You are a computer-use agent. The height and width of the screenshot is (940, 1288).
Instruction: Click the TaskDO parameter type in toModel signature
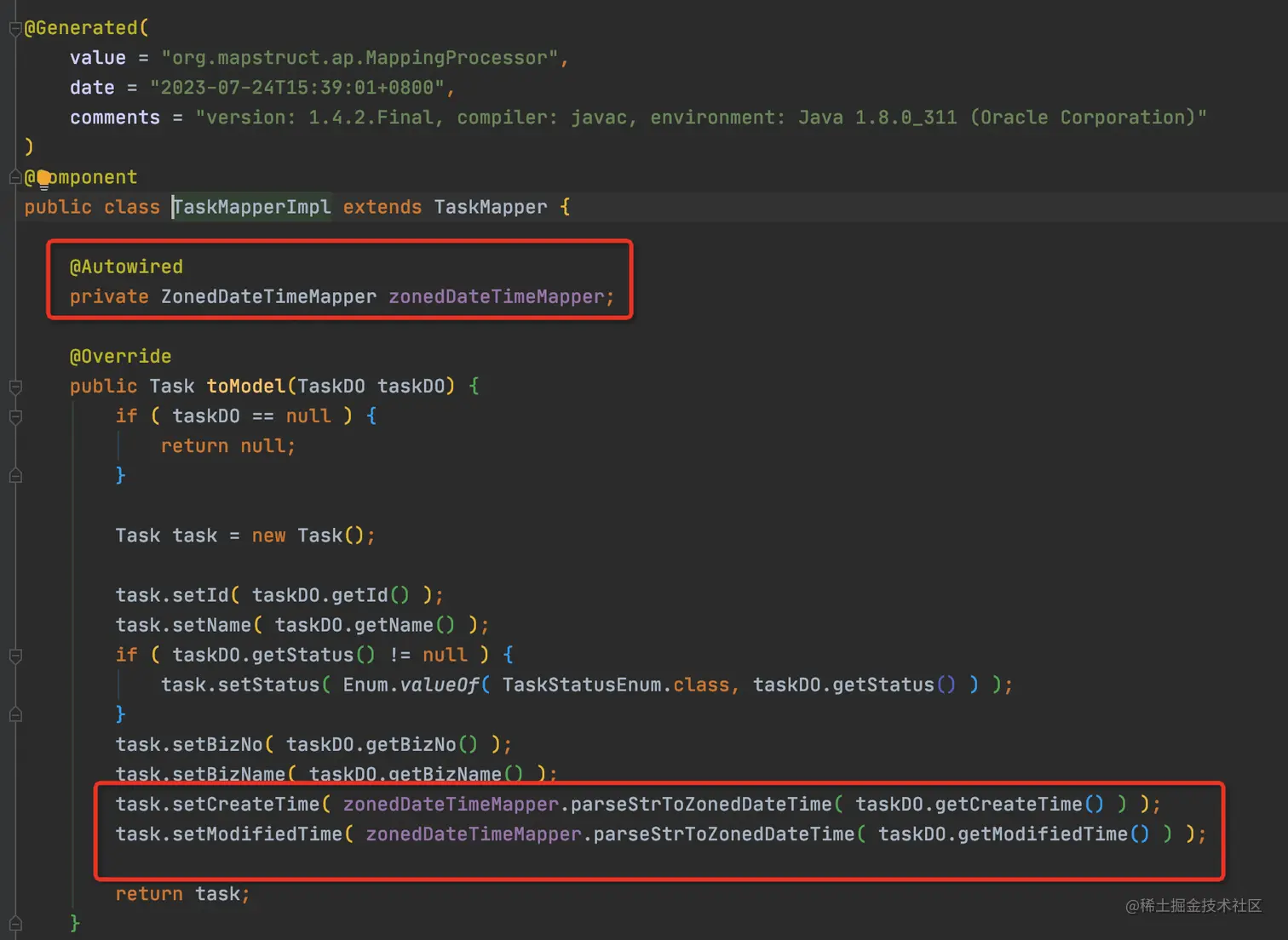331,386
